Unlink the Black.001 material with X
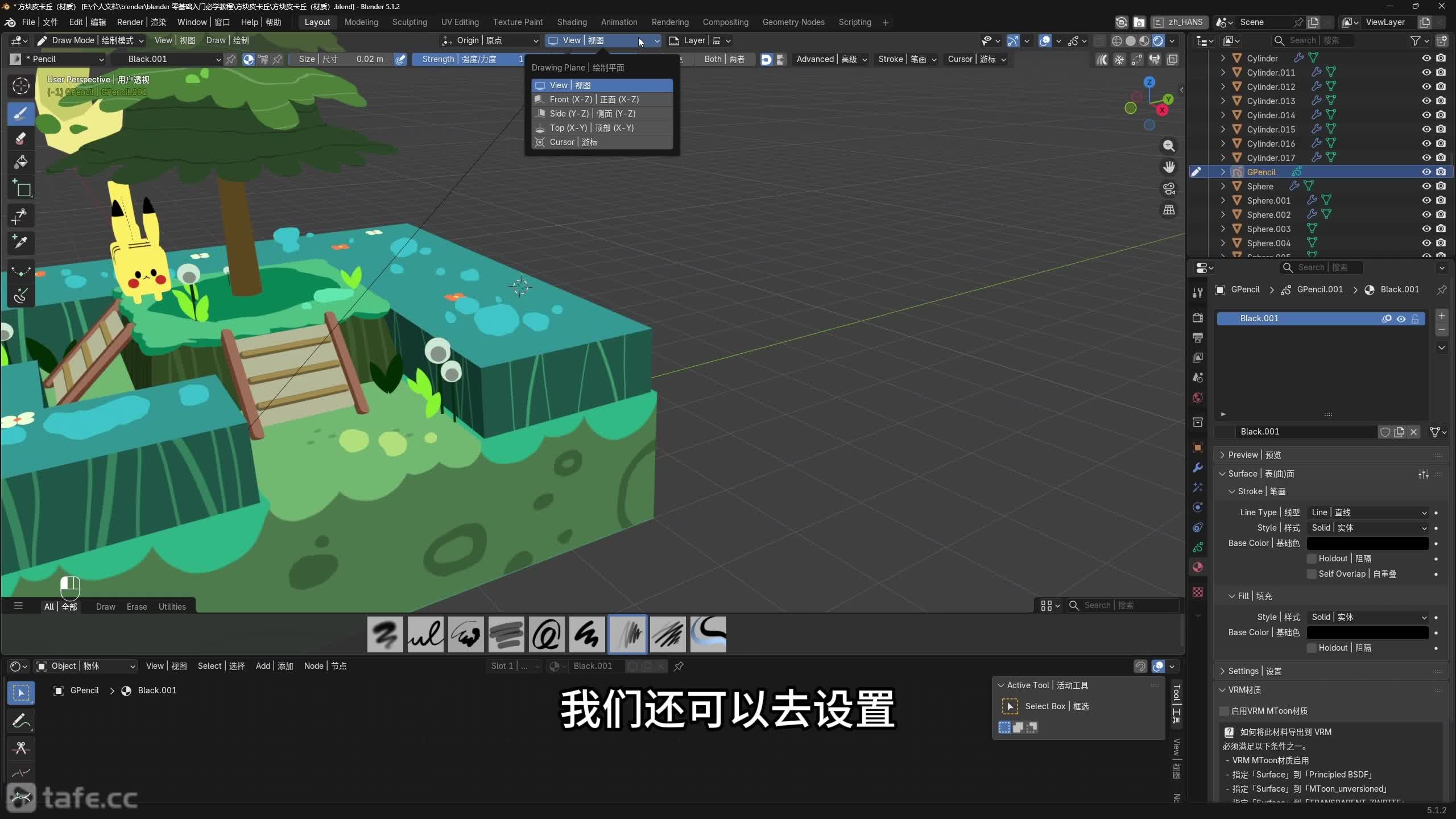Image resolution: width=1456 pixels, height=819 pixels. [x=1414, y=432]
